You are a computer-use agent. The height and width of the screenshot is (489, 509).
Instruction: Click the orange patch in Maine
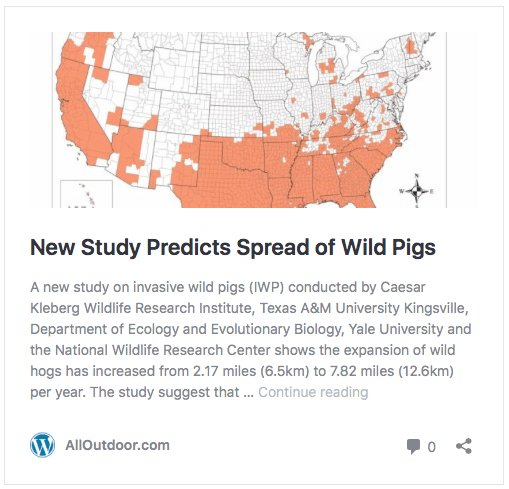point(411,46)
